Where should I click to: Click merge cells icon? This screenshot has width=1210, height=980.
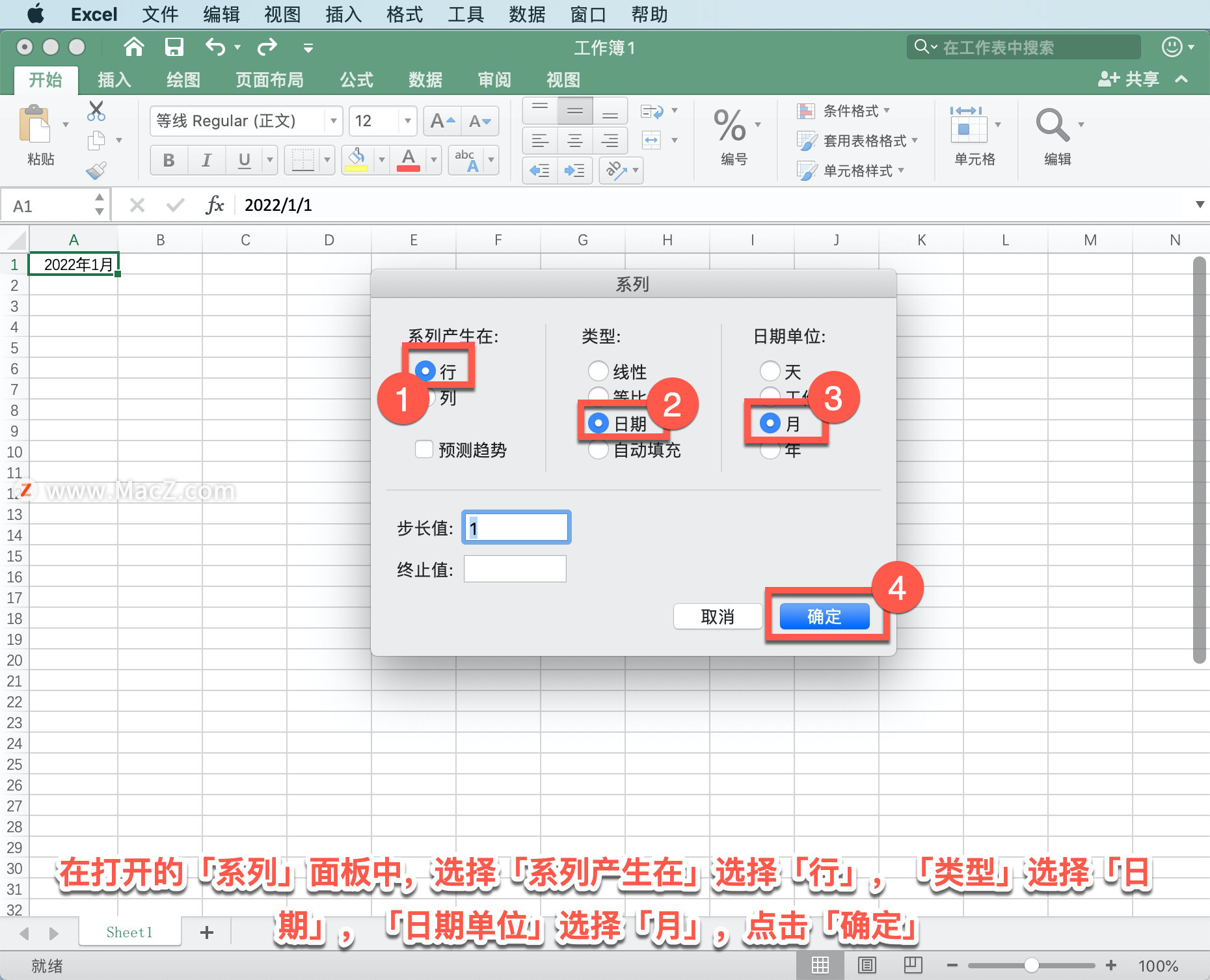[652, 140]
